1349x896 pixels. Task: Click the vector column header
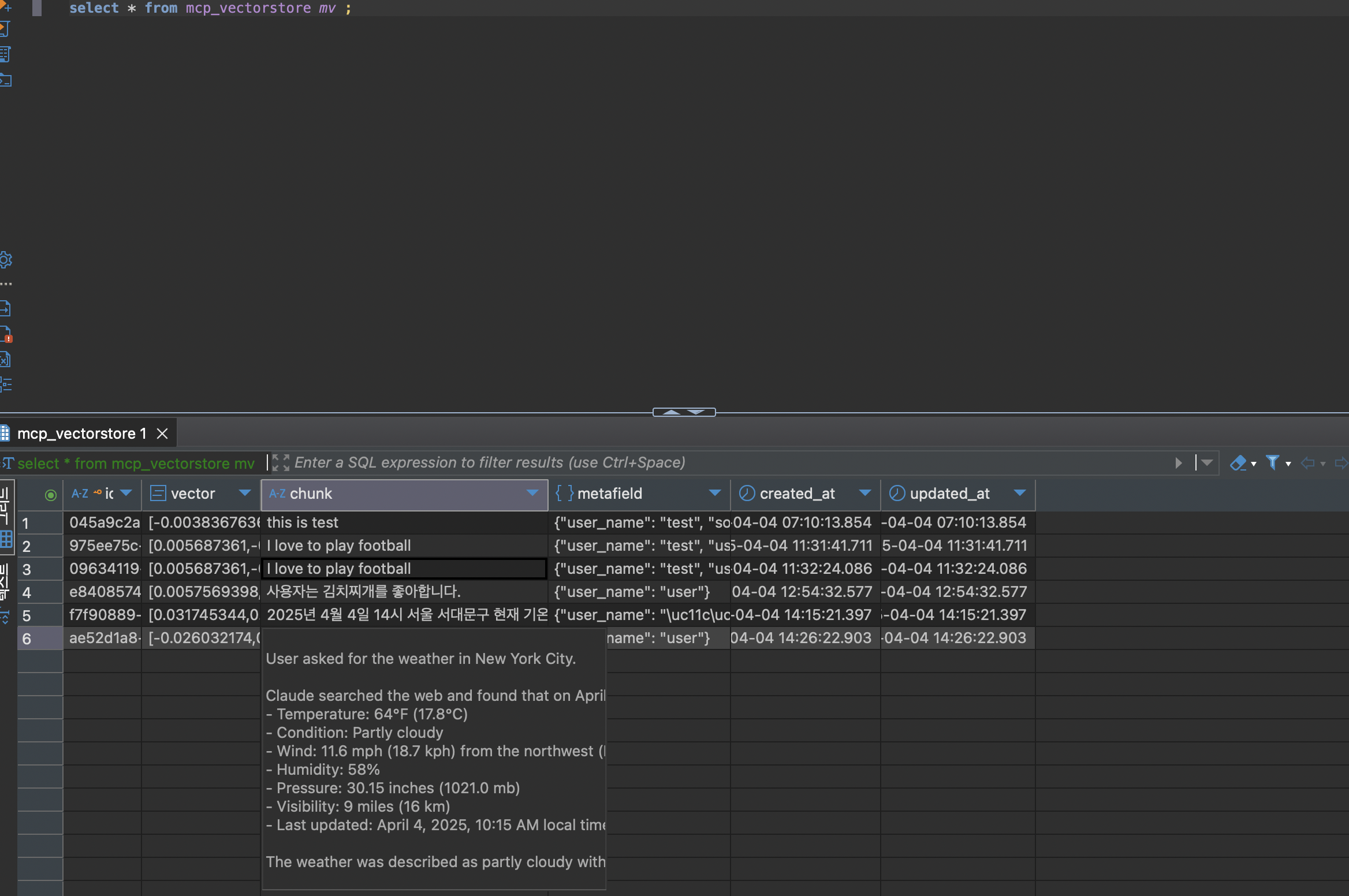[201, 494]
